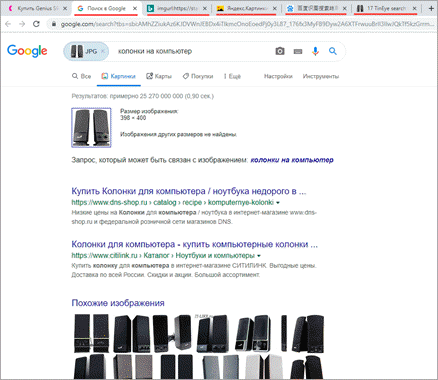Select the Картинки search filter
Viewport: 438px width, 380px height.
119,76
